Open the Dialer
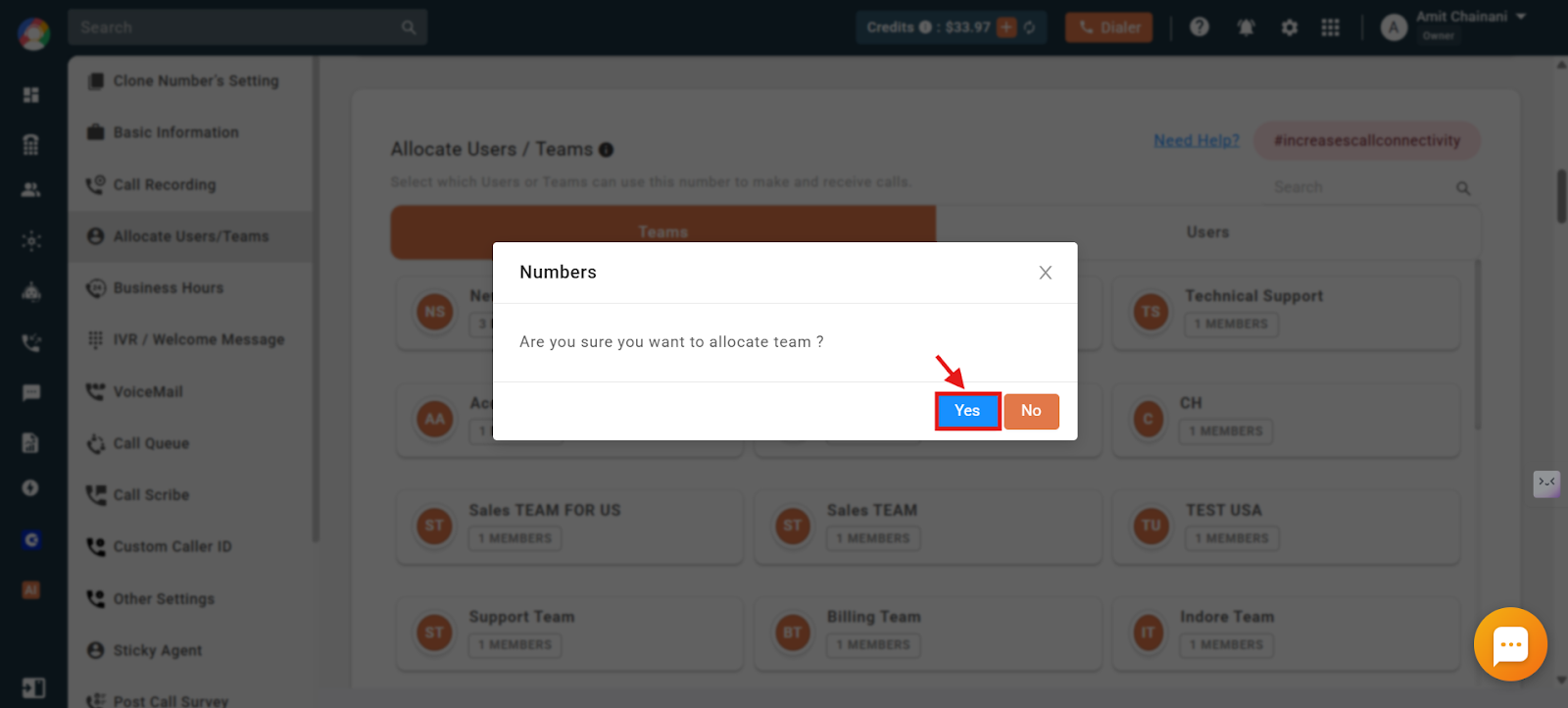The width and height of the screenshot is (1568, 708). tap(1108, 27)
